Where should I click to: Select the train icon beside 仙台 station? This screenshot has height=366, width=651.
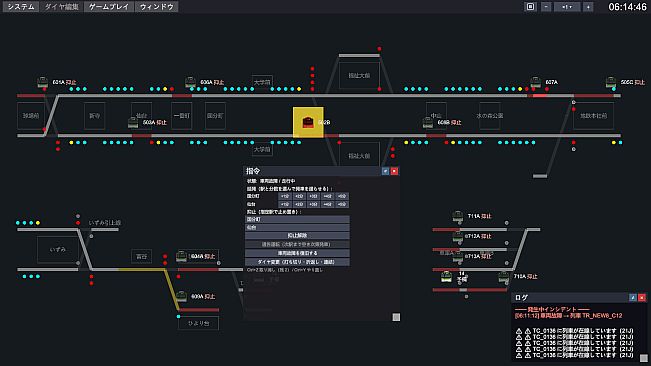point(133,122)
